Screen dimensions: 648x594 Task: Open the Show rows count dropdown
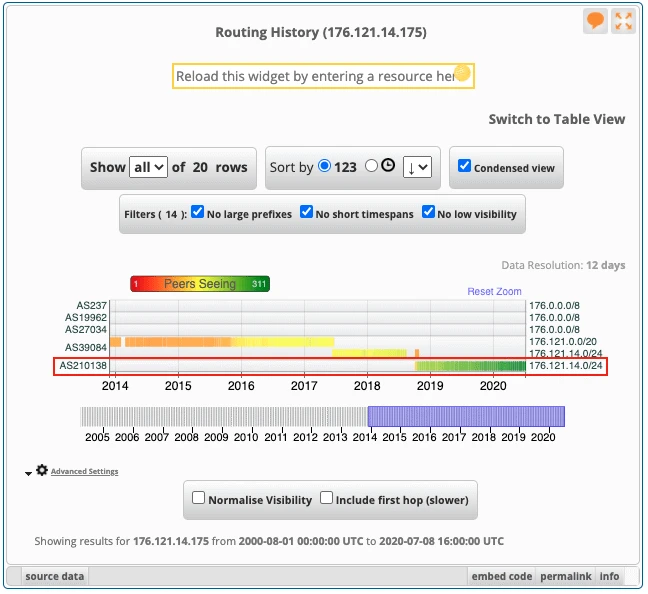click(148, 167)
